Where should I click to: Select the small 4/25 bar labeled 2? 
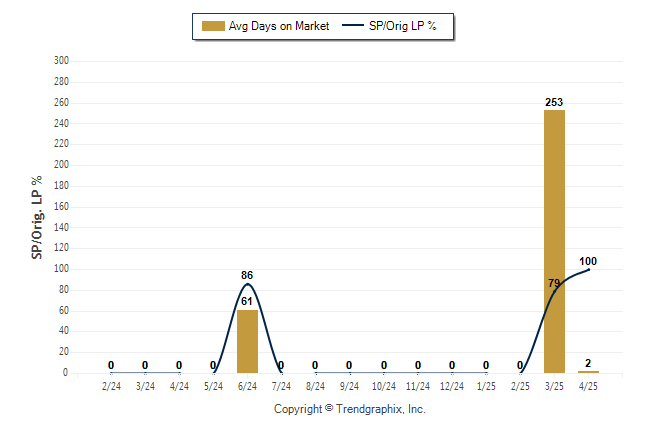click(588, 372)
